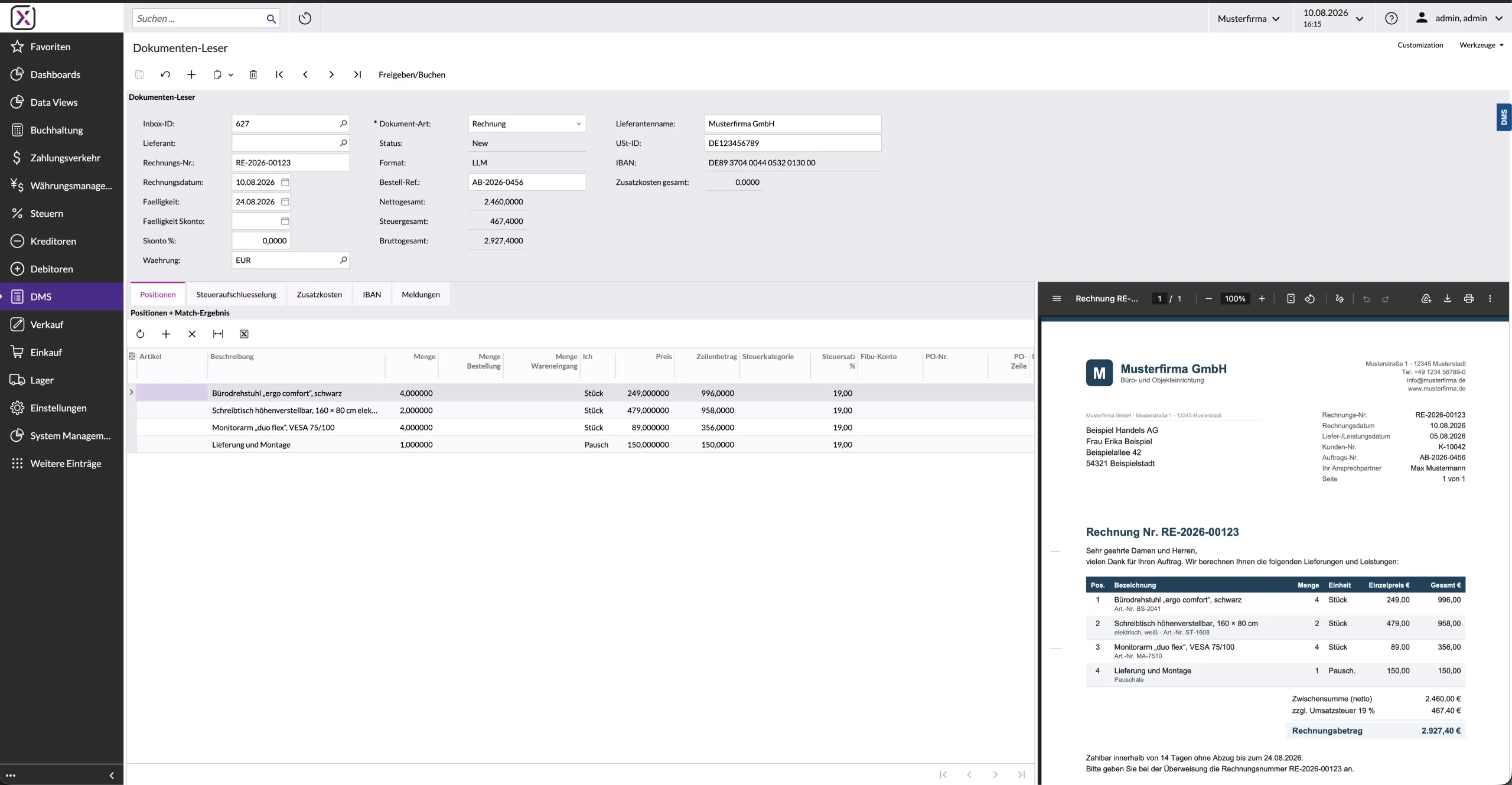Expand the first Positionen row
Viewport: 1512px width, 785px height.
pyautogui.click(x=131, y=392)
